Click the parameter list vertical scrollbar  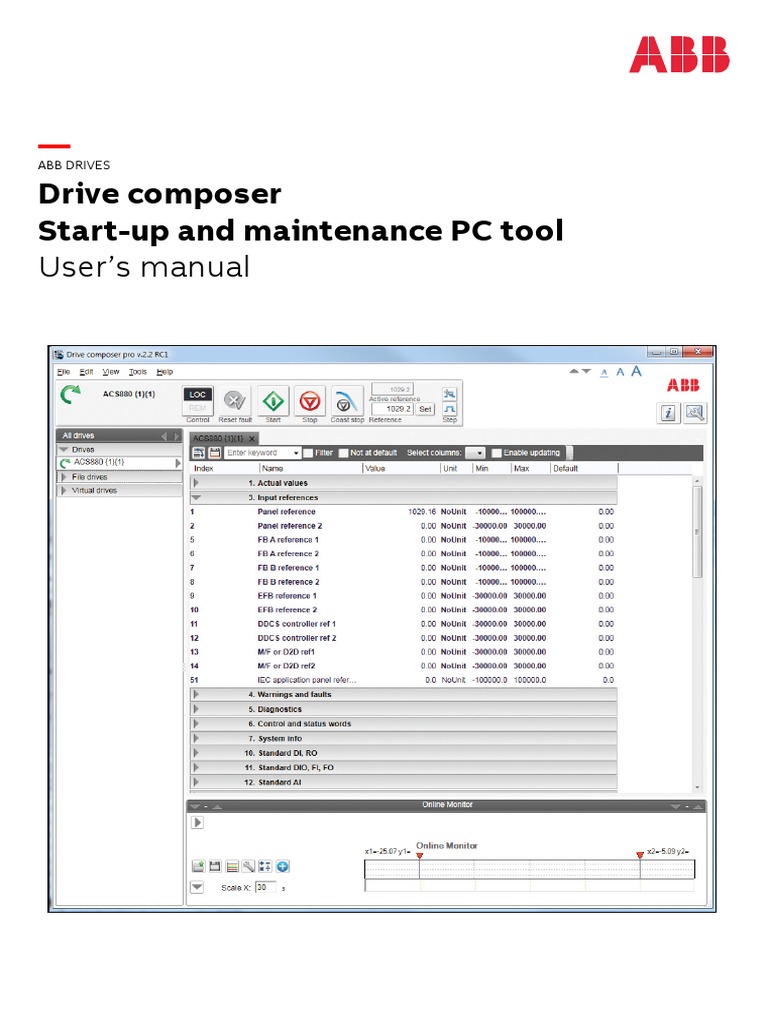697,532
